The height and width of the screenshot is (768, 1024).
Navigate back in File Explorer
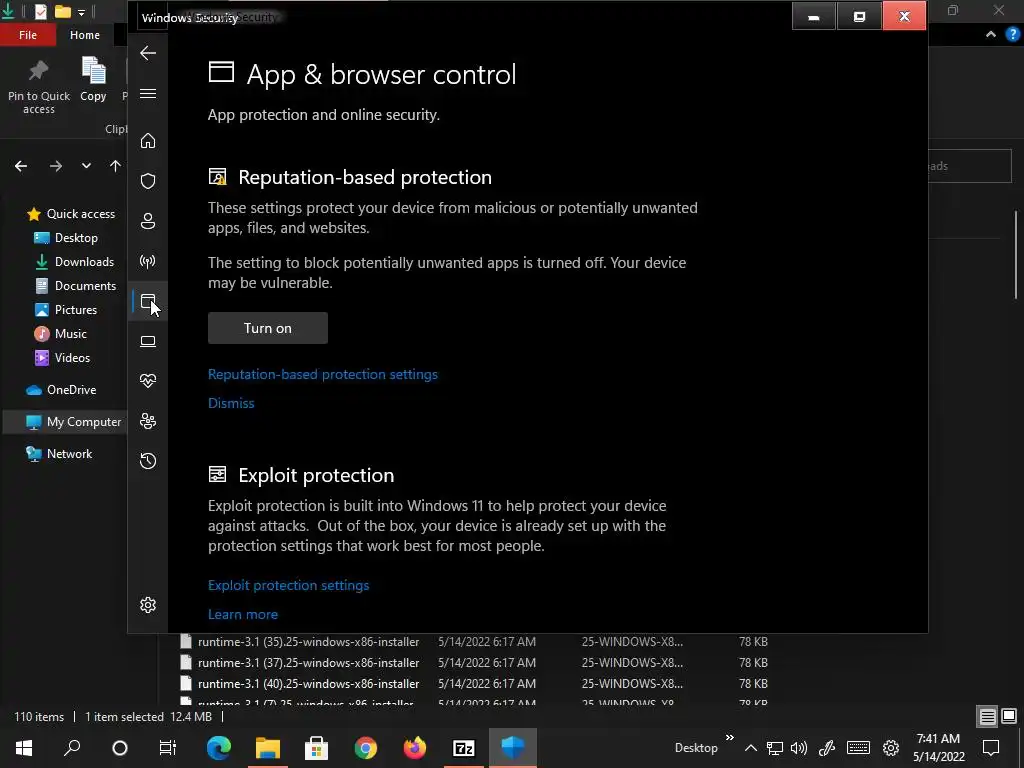point(21,166)
